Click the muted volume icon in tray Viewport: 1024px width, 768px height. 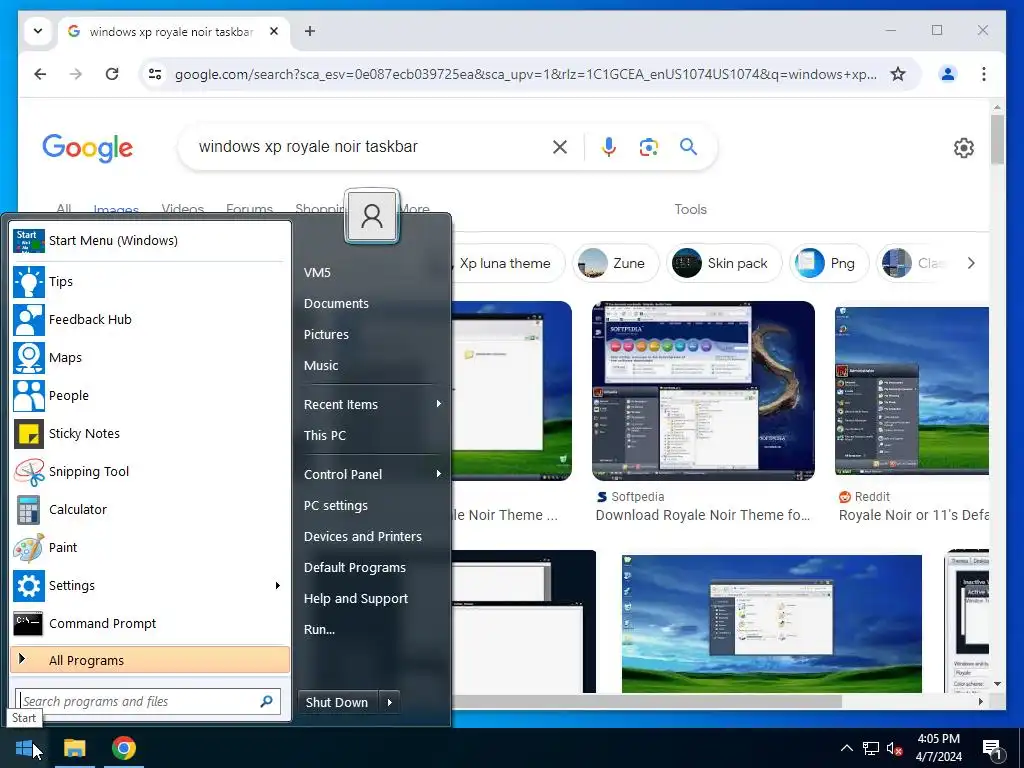coord(894,748)
